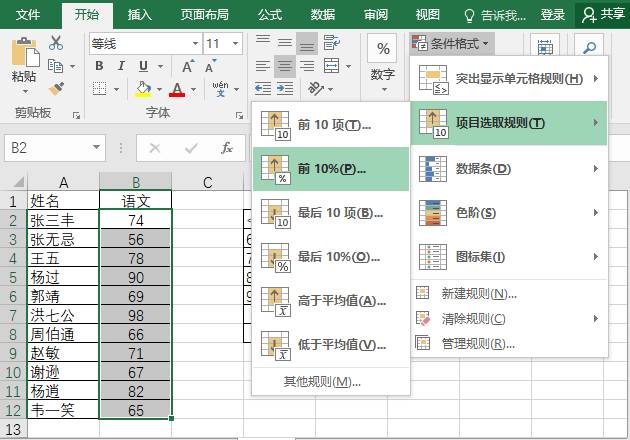Open 数据条(D) submenu

coord(509,169)
